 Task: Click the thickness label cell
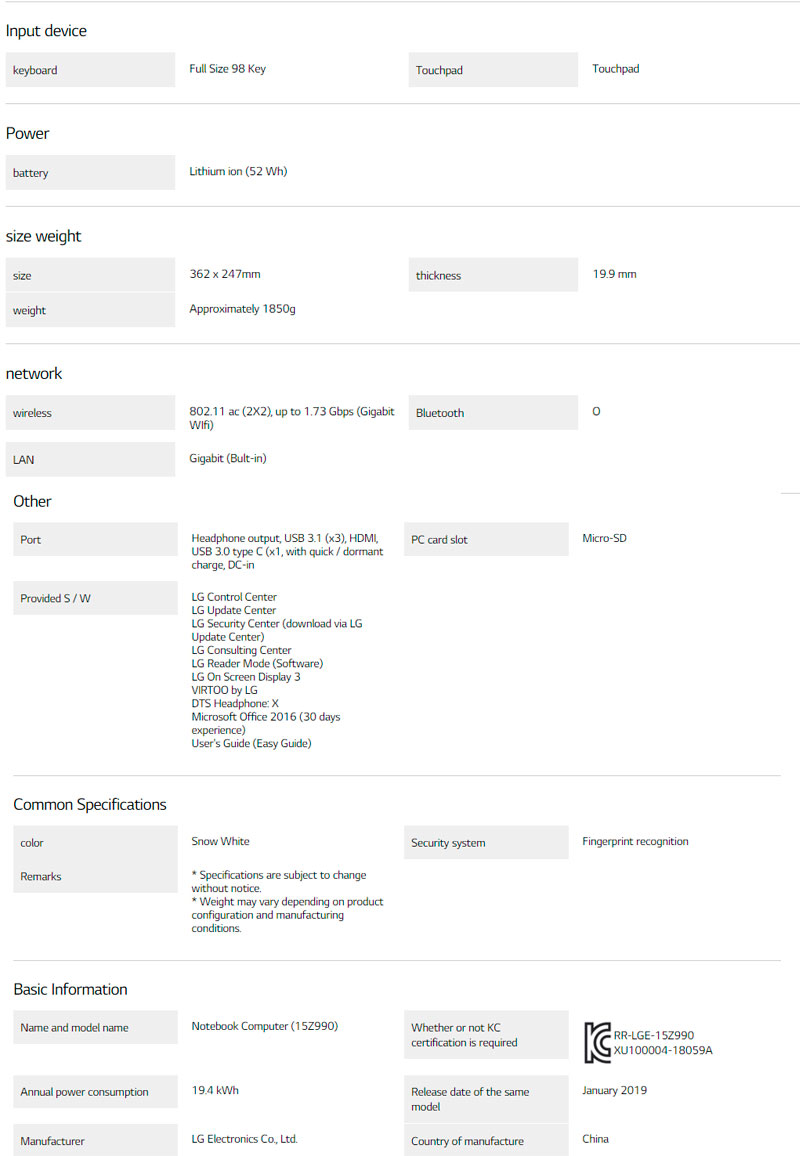[x=492, y=275]
